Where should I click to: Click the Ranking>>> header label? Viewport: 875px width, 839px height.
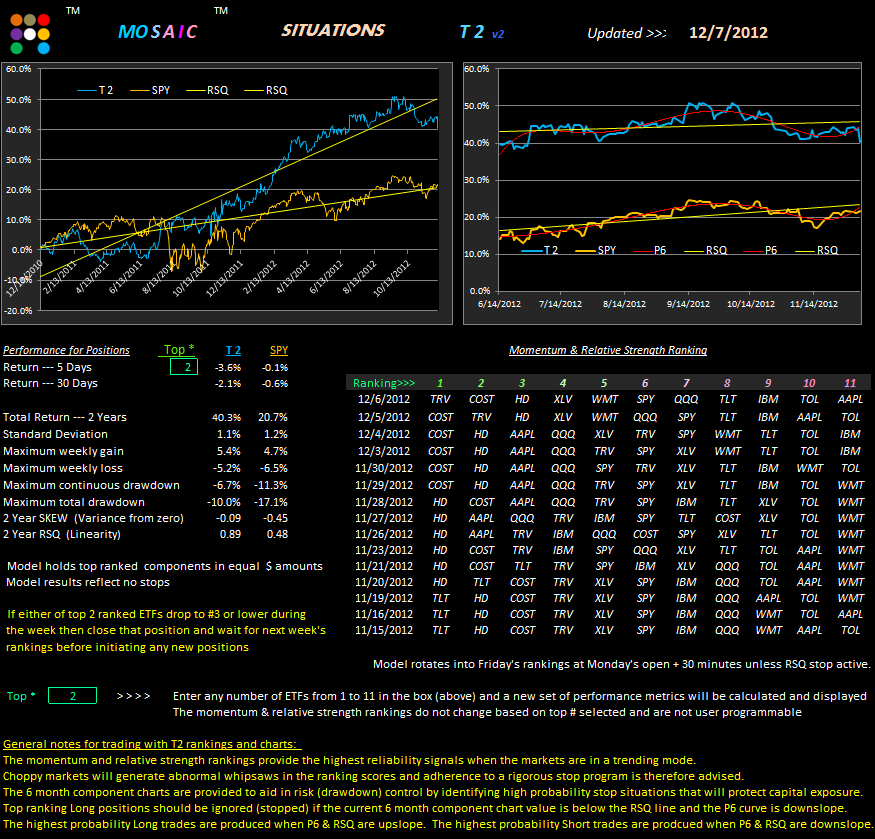coord(384,383)
